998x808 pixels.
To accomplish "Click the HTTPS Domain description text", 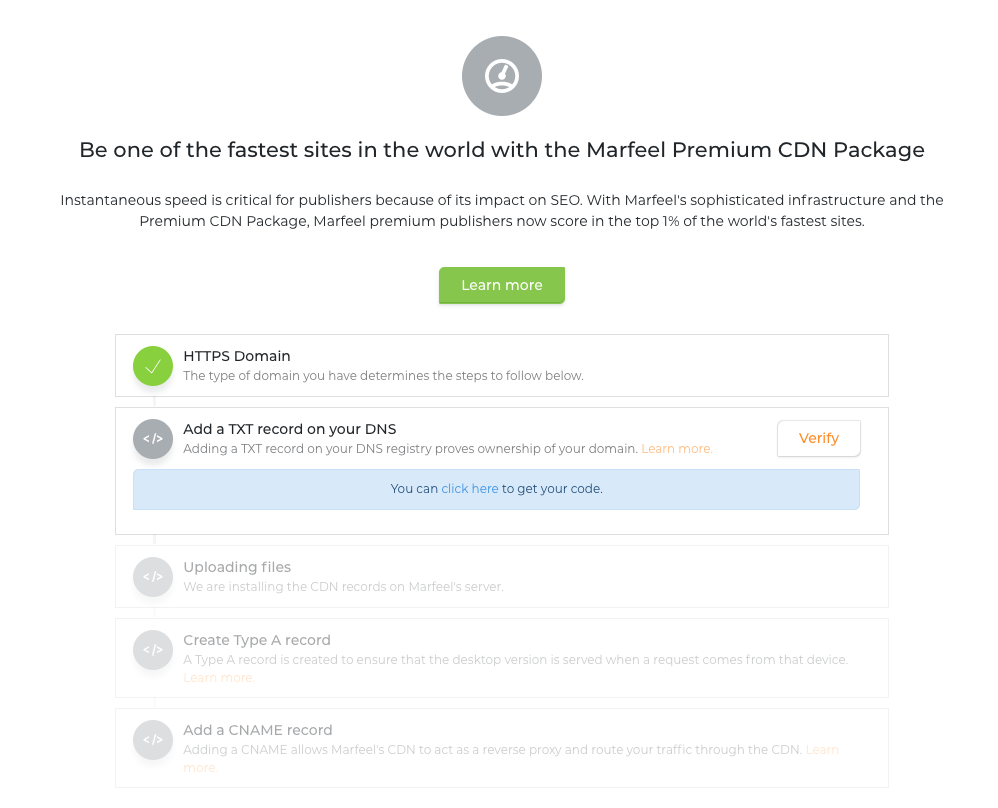I will pyautogui.click(x=383, y=376).
